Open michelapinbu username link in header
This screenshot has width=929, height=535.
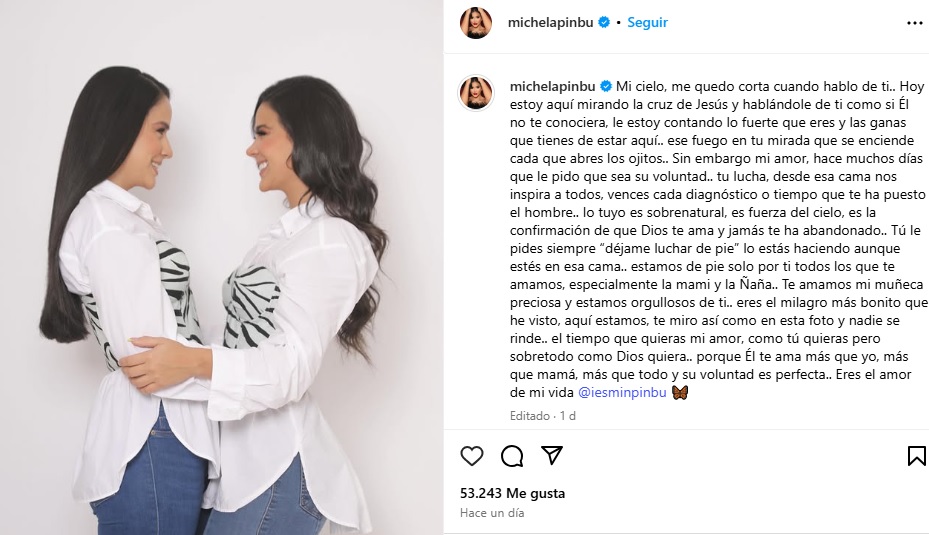550,23
